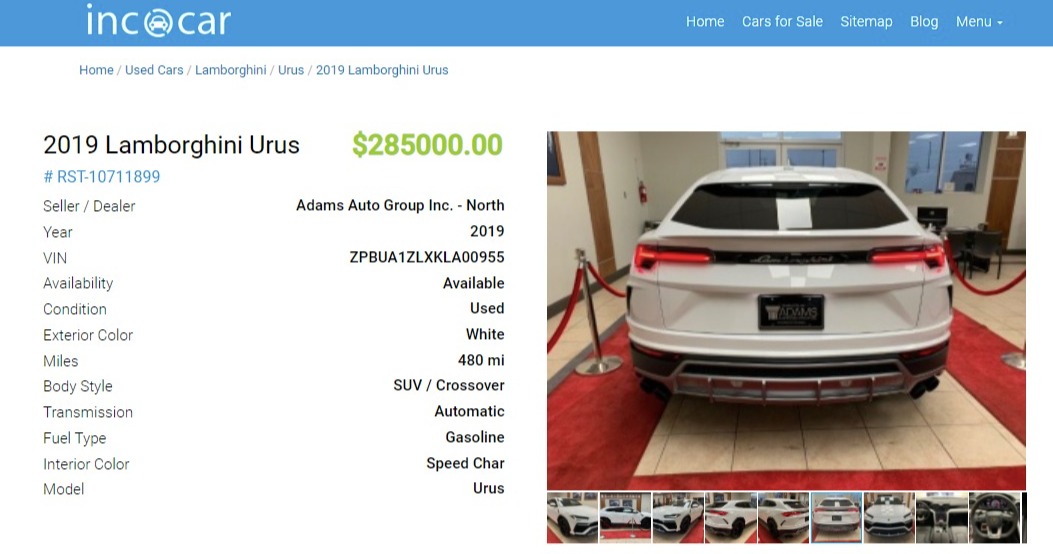Open the Menu dropdown in the navbar
This screenshot has width=1053, height=554.
(979, 21)
